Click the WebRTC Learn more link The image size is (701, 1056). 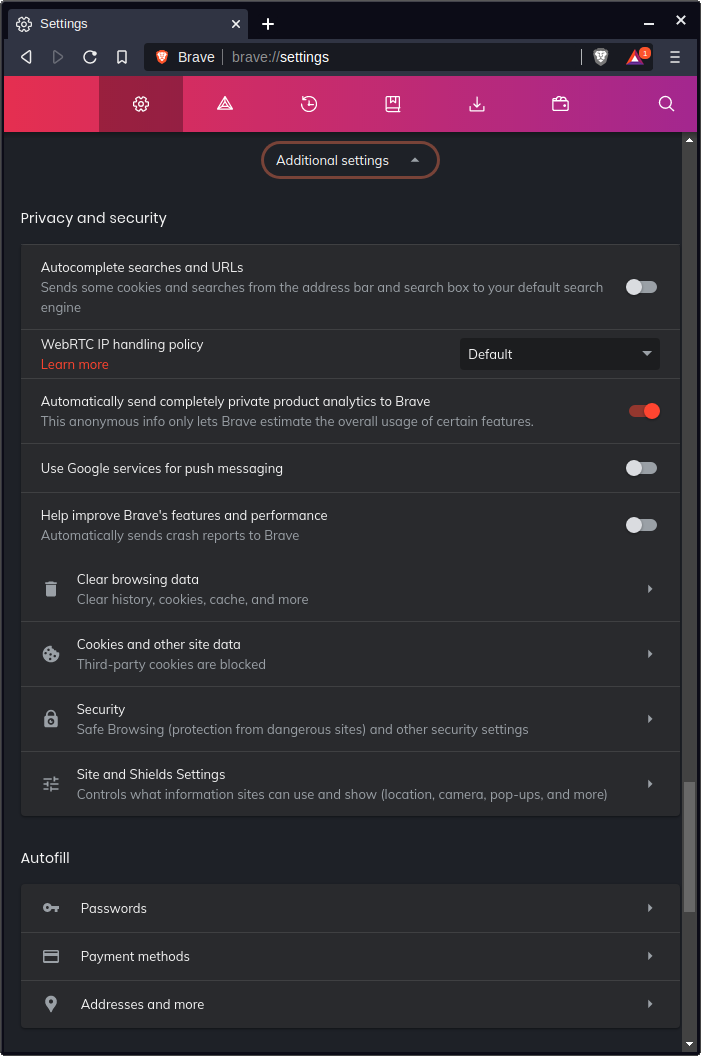[75, 365]
